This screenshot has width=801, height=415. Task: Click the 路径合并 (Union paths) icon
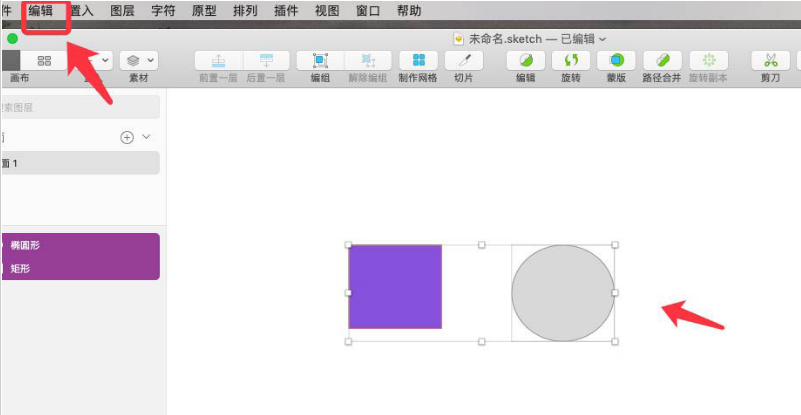click(662, 61)
